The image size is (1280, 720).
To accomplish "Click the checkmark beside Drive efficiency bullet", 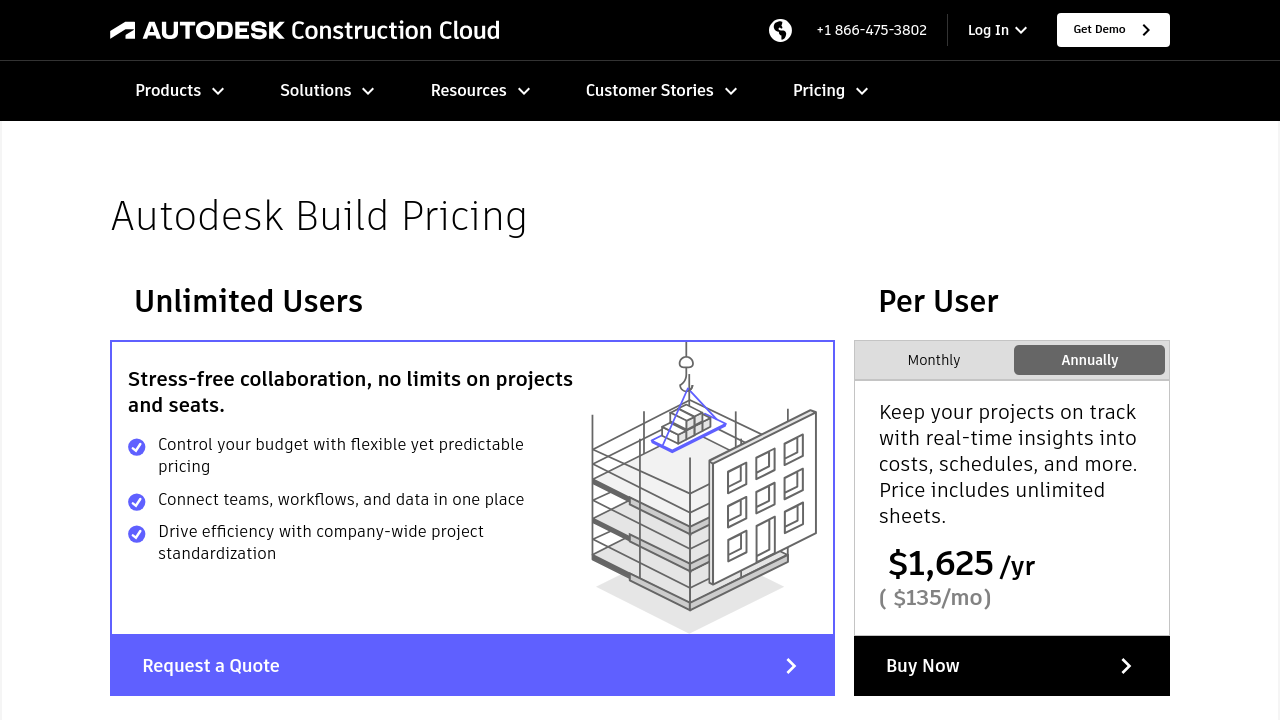I will click(x=137, y=534).
